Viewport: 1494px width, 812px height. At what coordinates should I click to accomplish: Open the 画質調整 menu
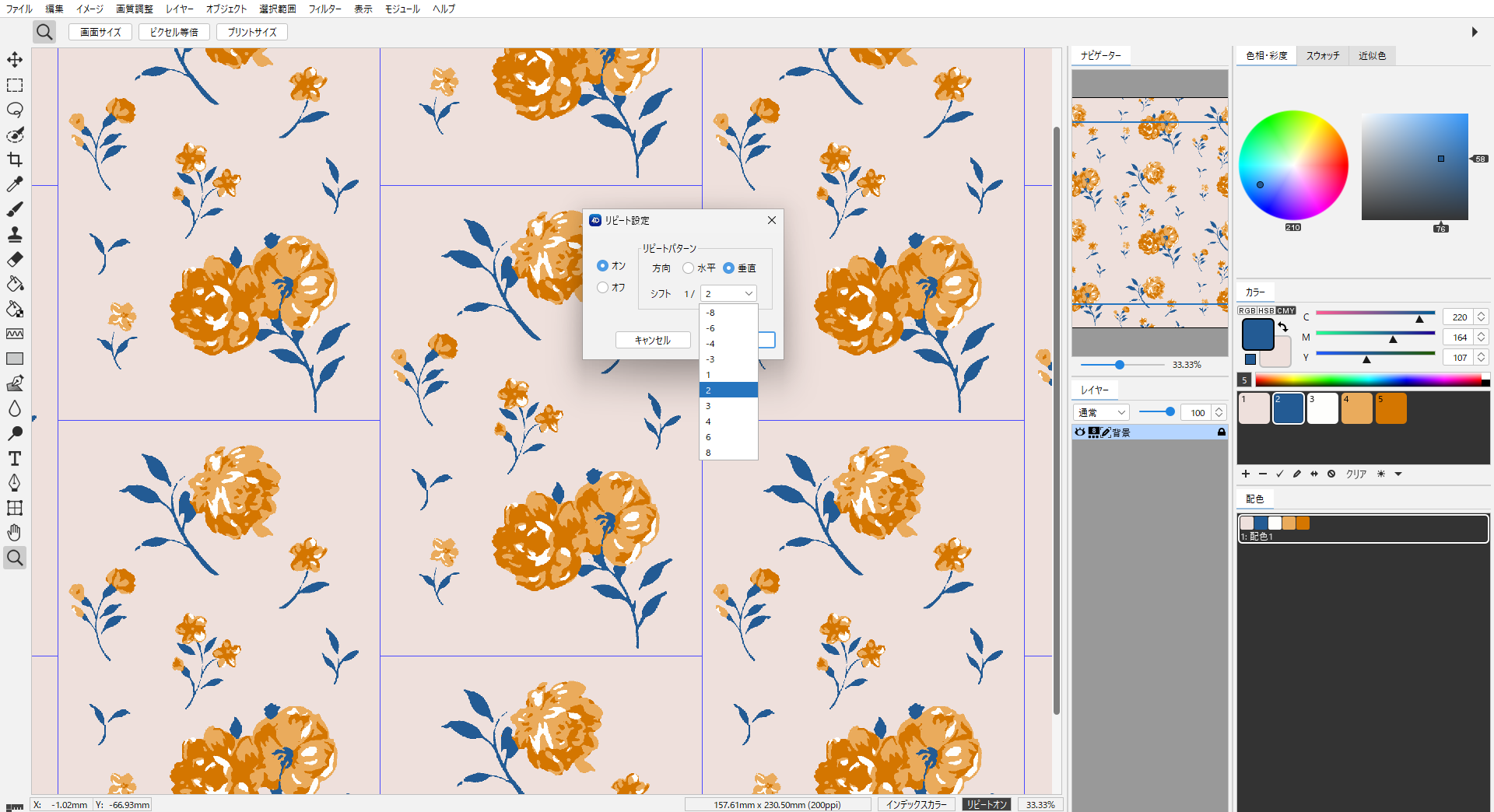point(135,9)
